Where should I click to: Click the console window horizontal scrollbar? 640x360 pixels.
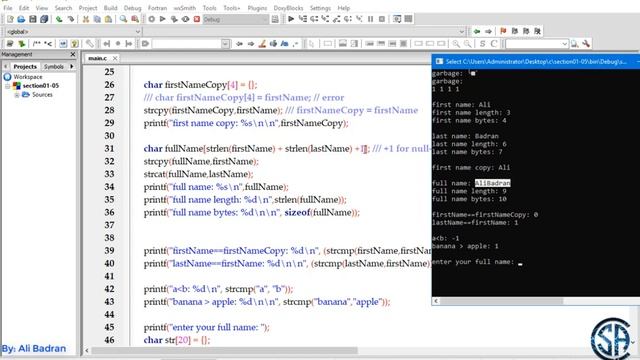click(x=502, y=301)
